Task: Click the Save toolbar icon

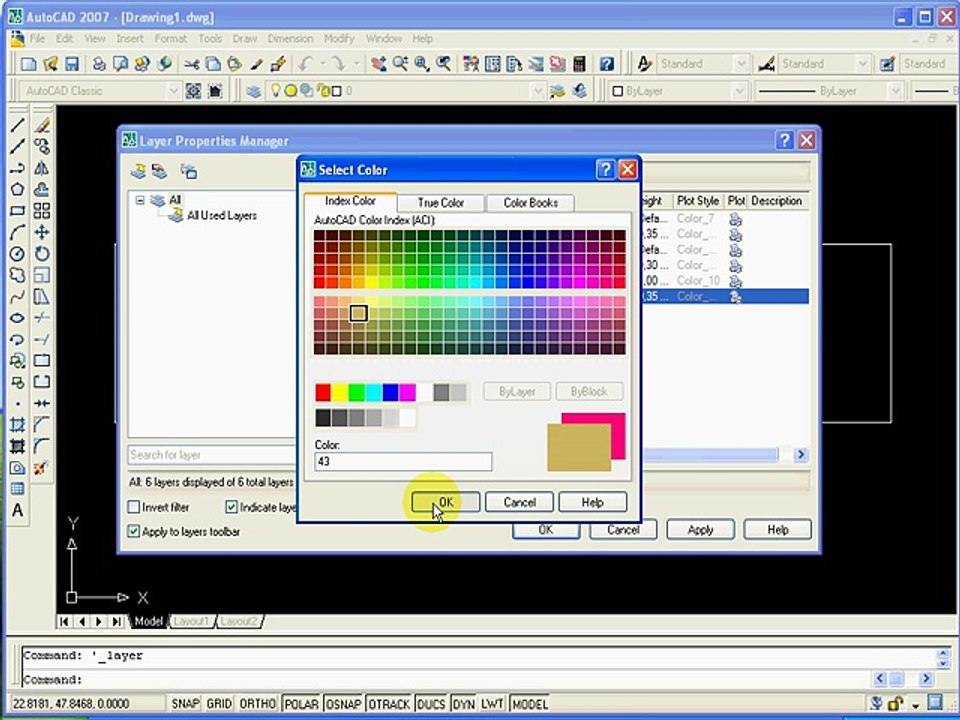Action: tap(72, 64)
